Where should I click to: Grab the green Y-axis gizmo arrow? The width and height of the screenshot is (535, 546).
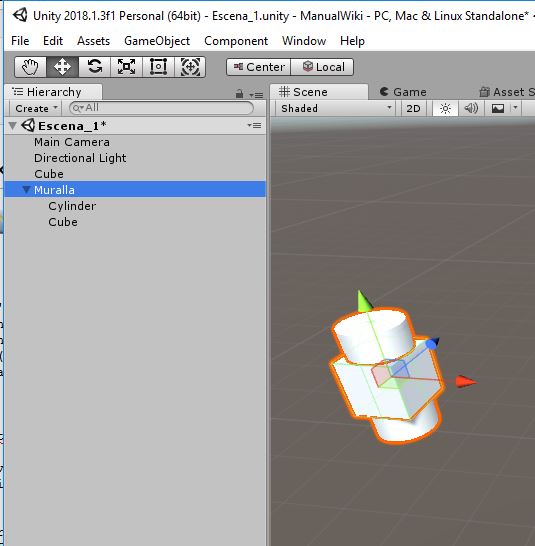pos(364,301)
